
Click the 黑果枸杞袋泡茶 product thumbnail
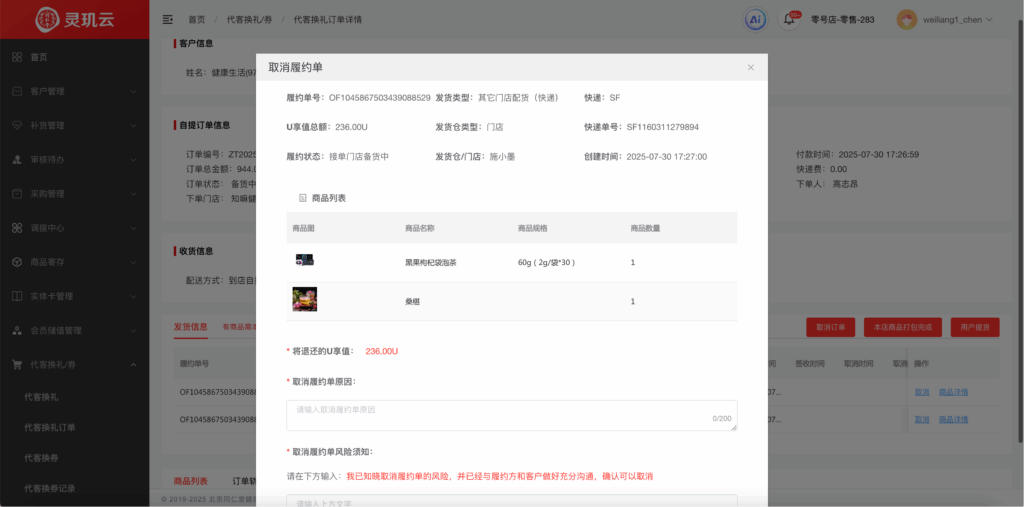(305, 261)
